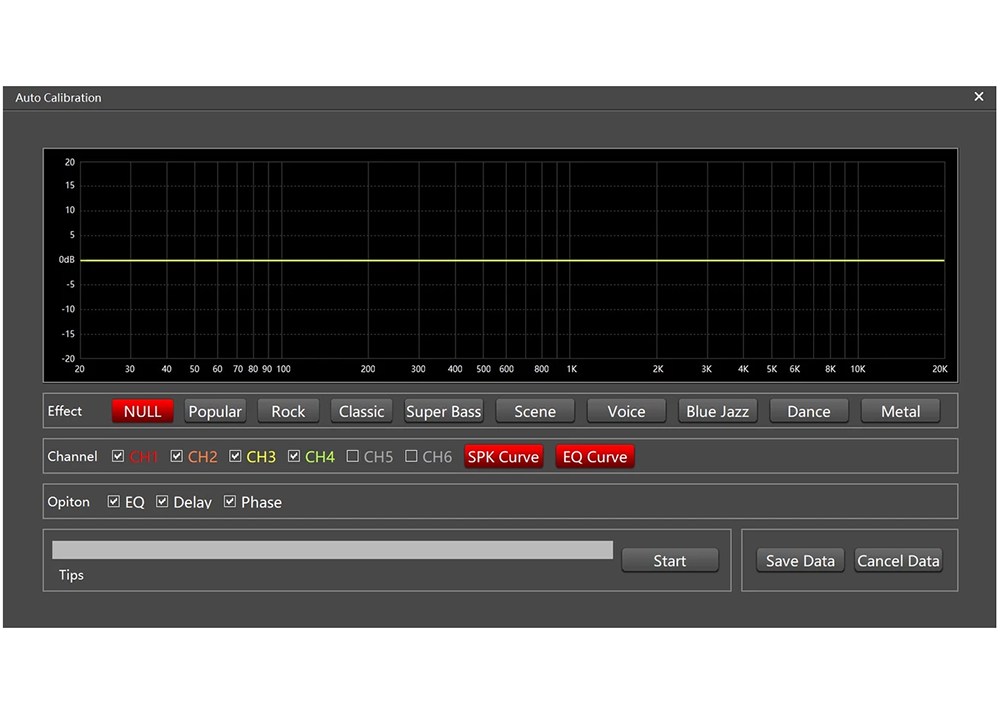The height and width of the screenshot is (714, 1000).
Task: Pick the Super Bass effect
Action: point(443,411)
